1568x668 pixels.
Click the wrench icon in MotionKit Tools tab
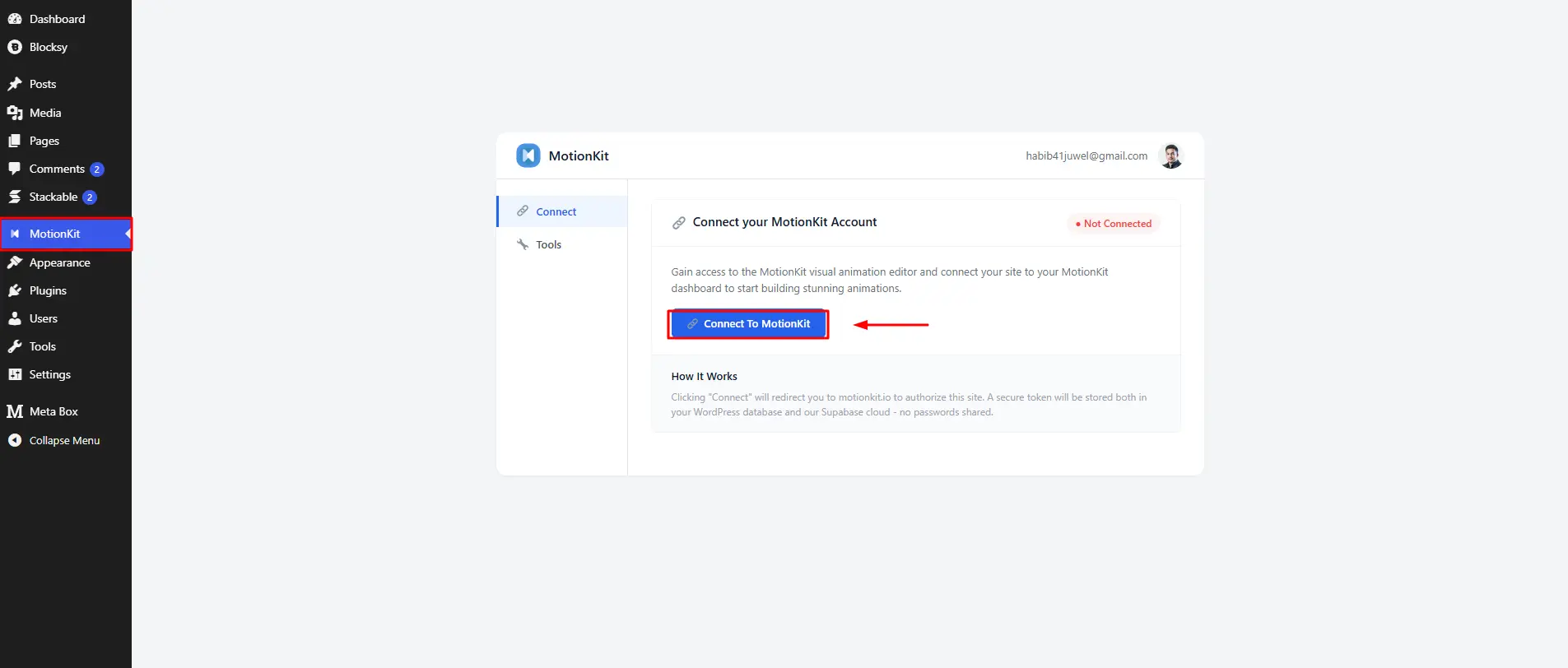point(523,244)
